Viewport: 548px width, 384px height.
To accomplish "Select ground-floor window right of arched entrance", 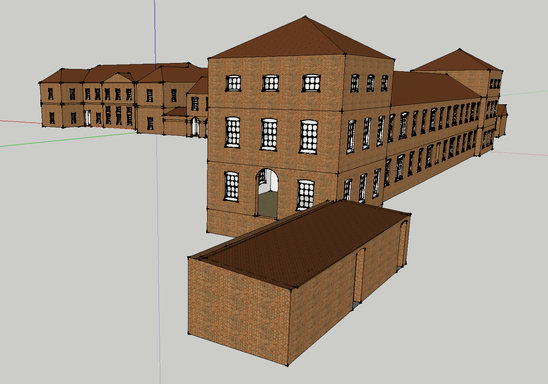I will (x=305, y=195).
